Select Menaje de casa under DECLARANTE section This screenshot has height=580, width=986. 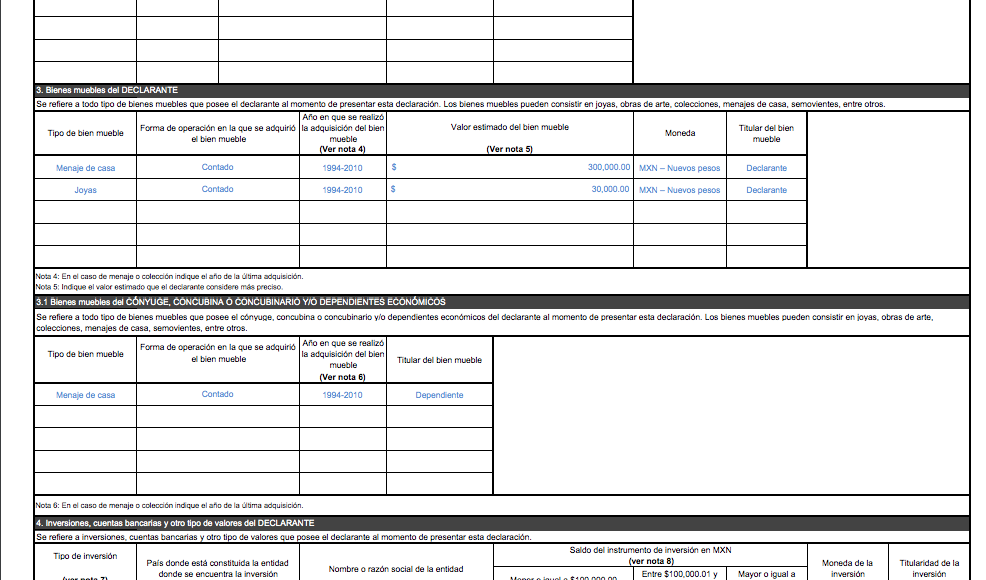[x=86, y=168]
